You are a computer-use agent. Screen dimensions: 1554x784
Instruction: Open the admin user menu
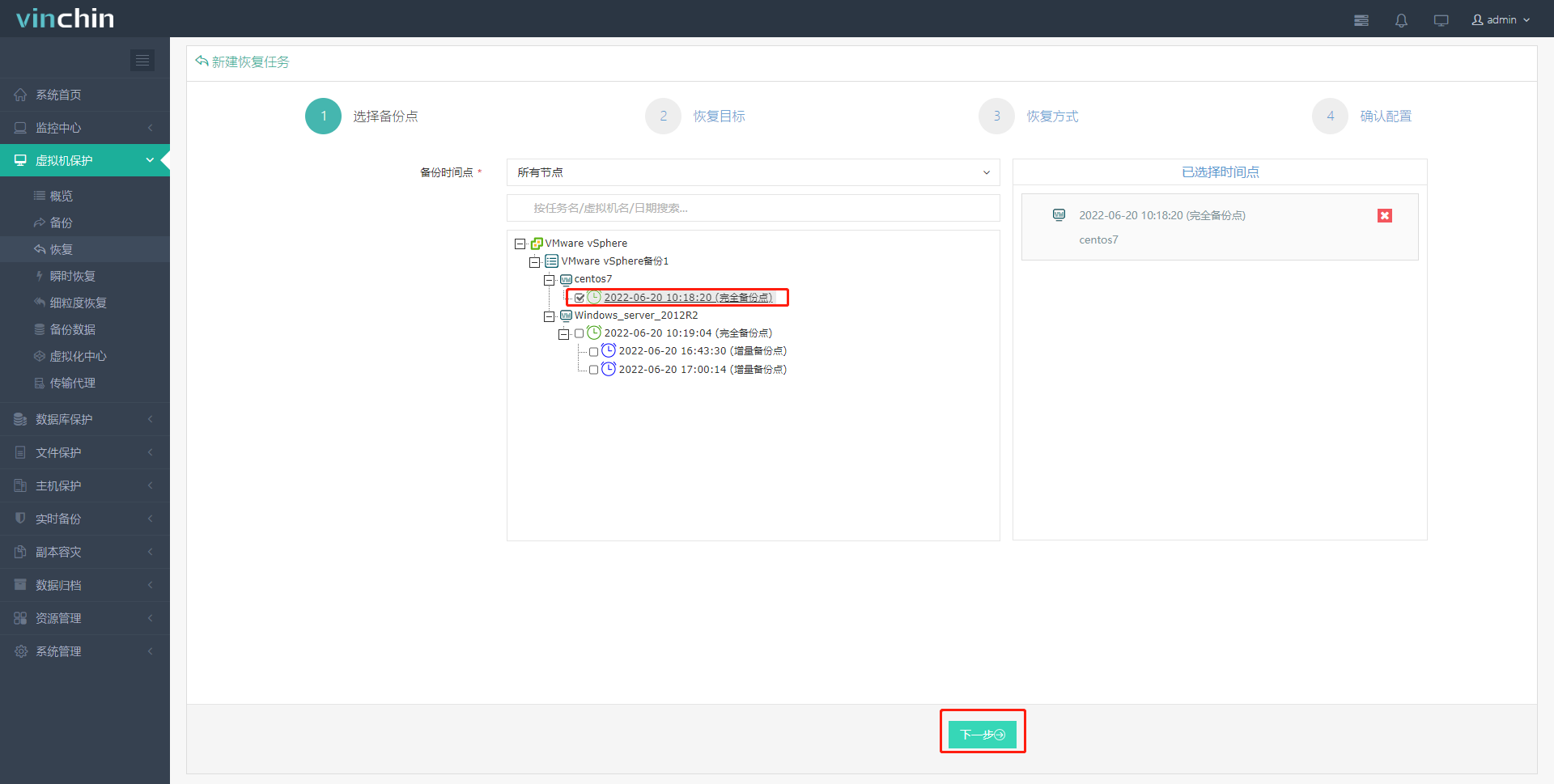click(1501, 19)
